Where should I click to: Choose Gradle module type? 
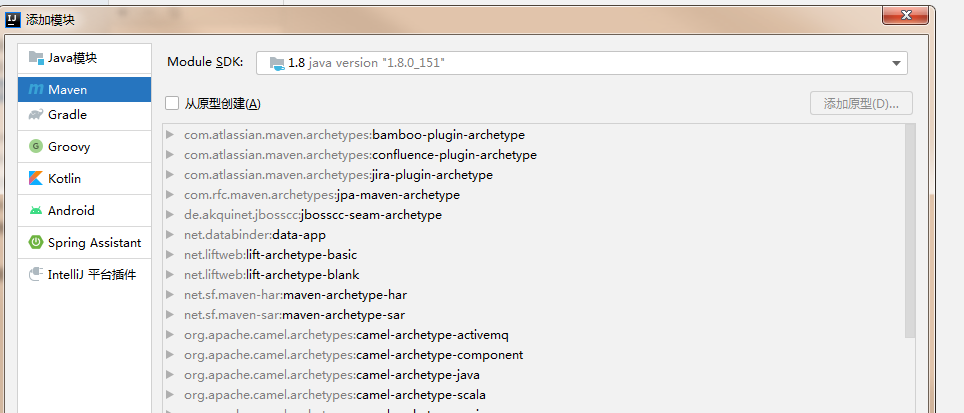85,115
